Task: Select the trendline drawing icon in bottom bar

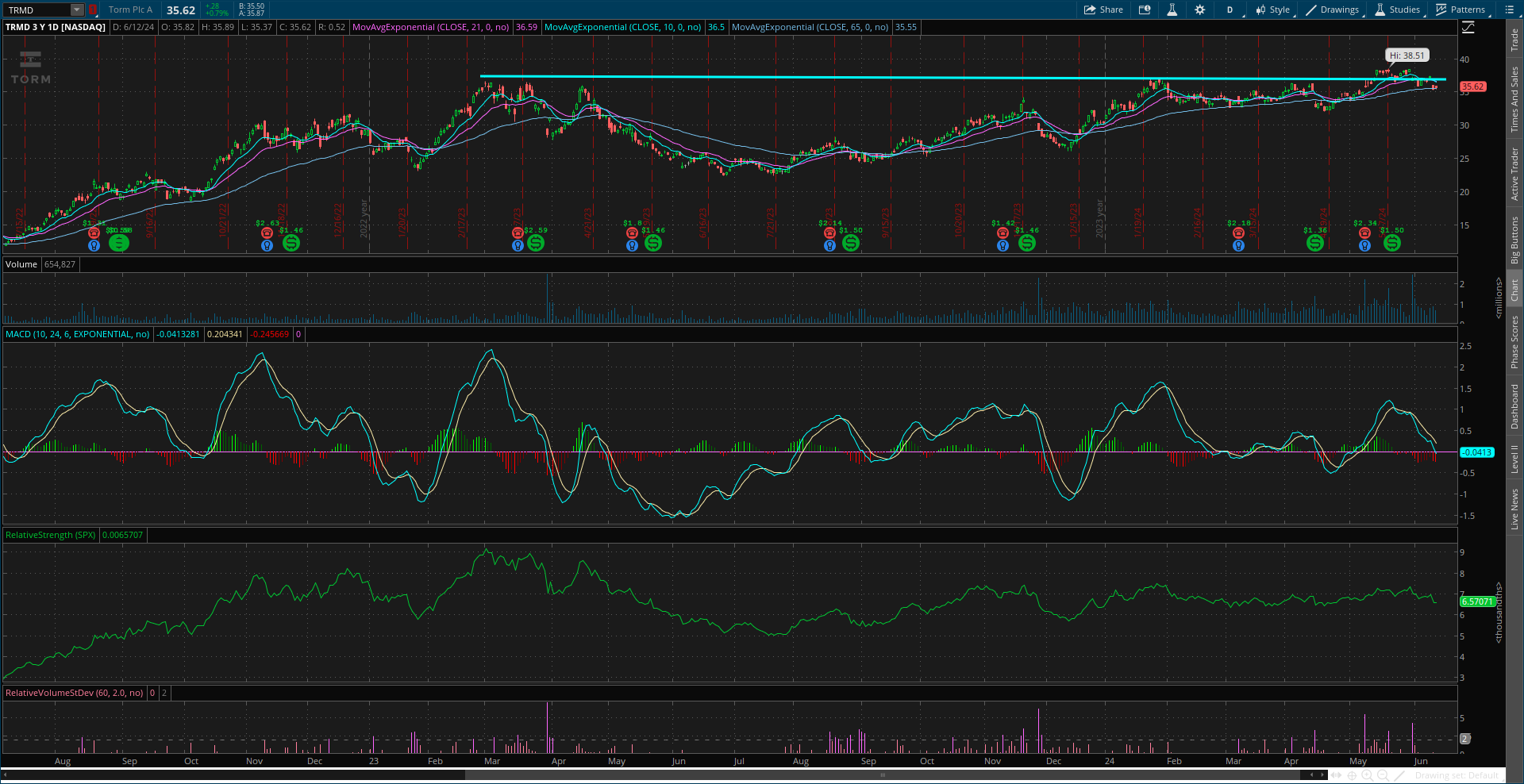Action: (1399, 775)
